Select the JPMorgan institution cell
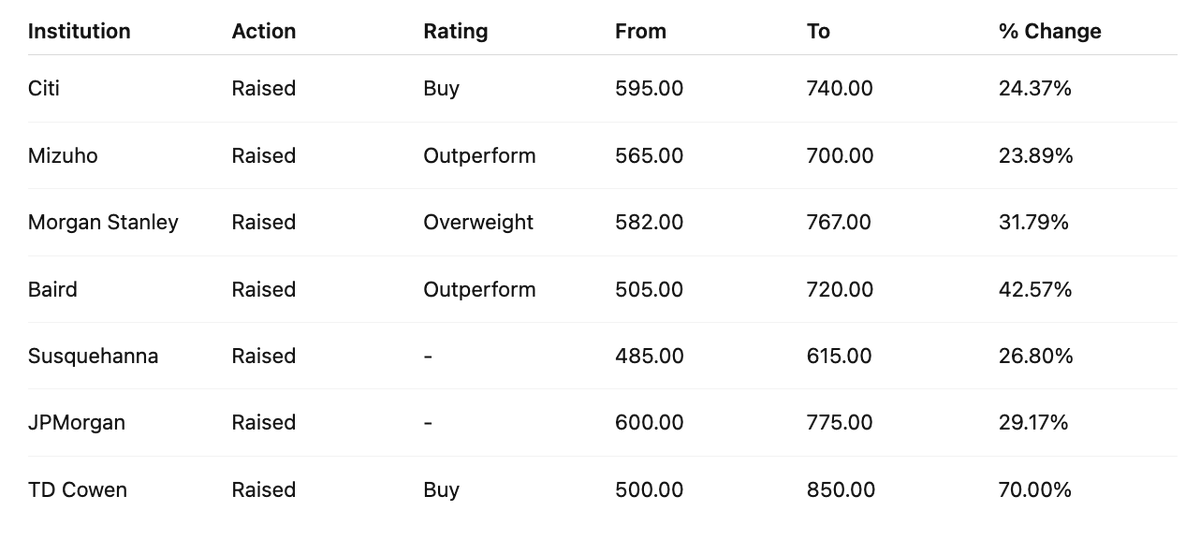 click(77, 423)
